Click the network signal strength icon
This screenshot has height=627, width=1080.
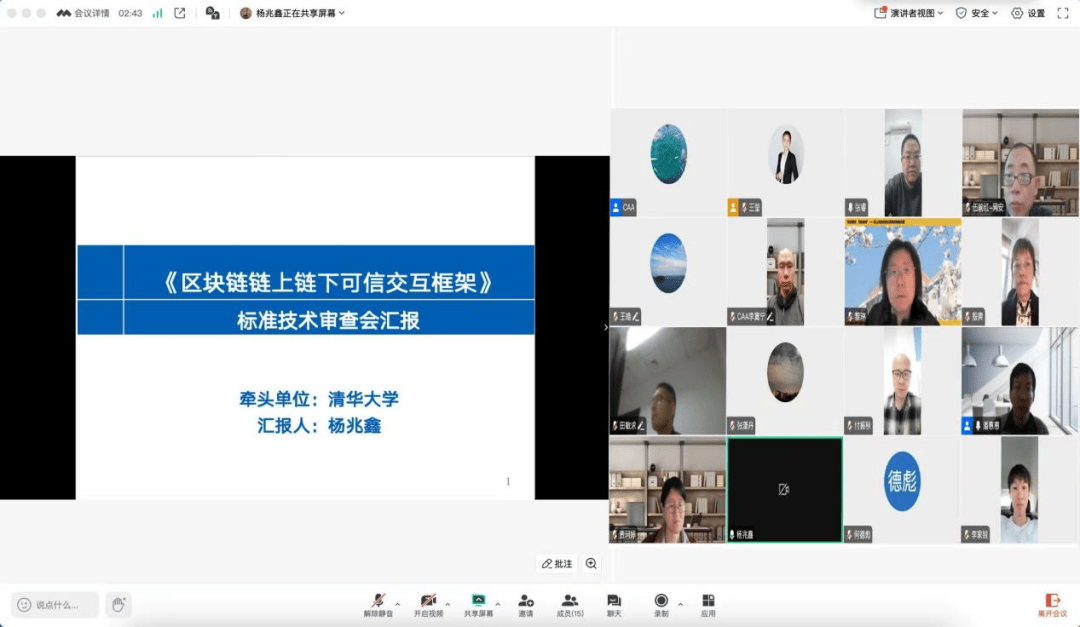pos(158,13)
